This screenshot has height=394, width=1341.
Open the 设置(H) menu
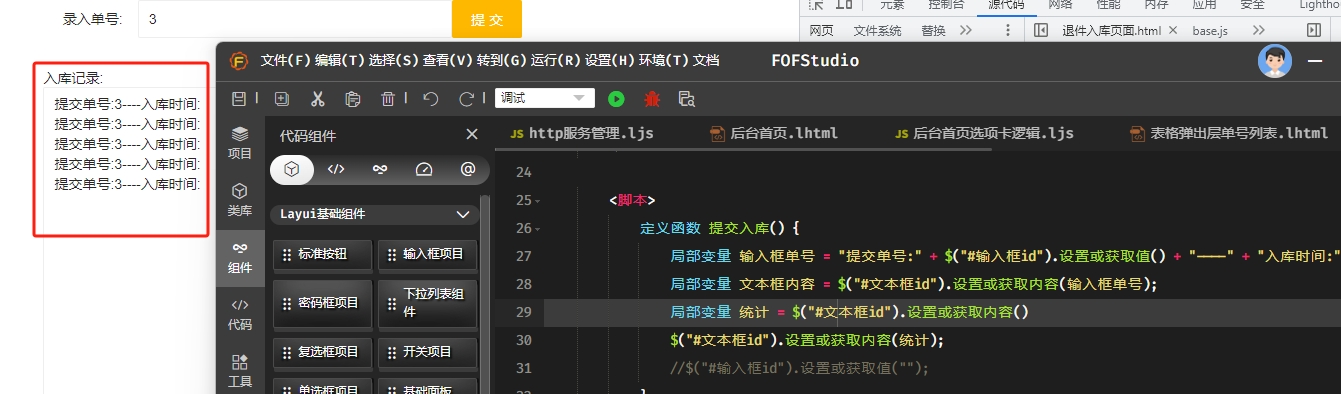pyautogui.click(x=610, y=60)
